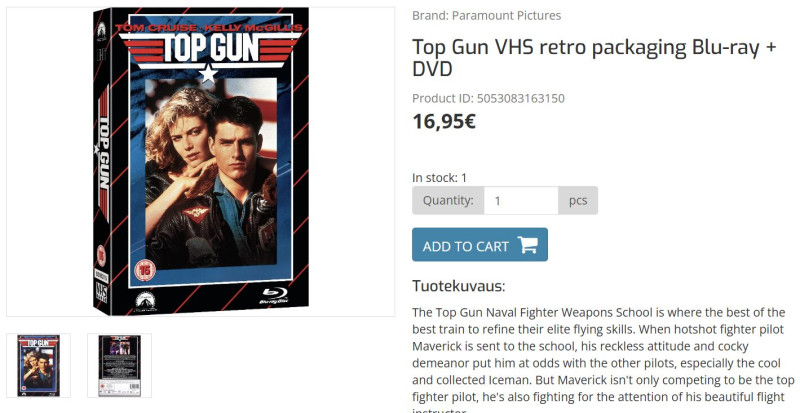The height and width of the screenshot is (413, 800).
Task: Click the In stock: 1 text
Action: pyautogui.click(x=439, y=178)
